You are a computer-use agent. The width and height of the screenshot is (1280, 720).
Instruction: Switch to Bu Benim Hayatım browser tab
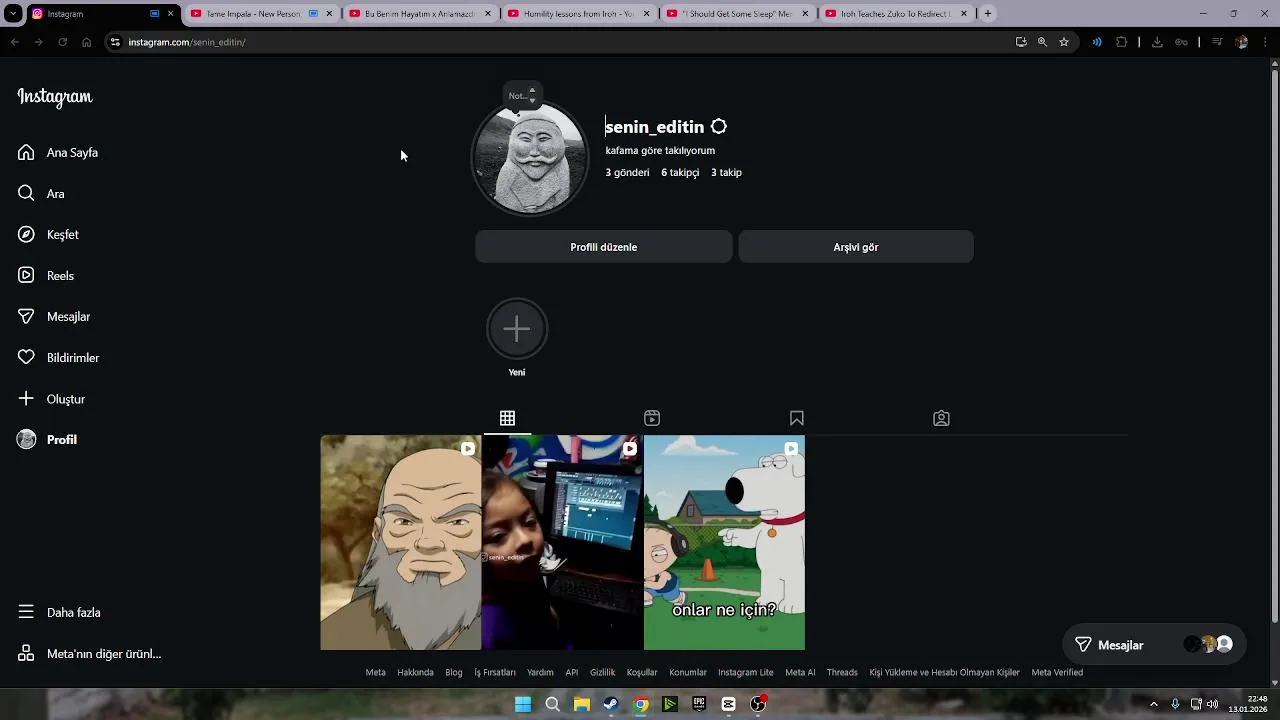420,14
